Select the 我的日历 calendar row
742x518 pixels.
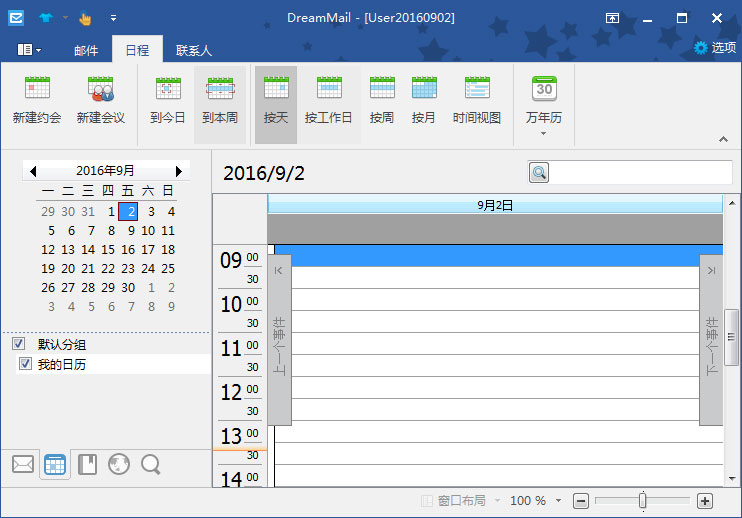point(113,364)
